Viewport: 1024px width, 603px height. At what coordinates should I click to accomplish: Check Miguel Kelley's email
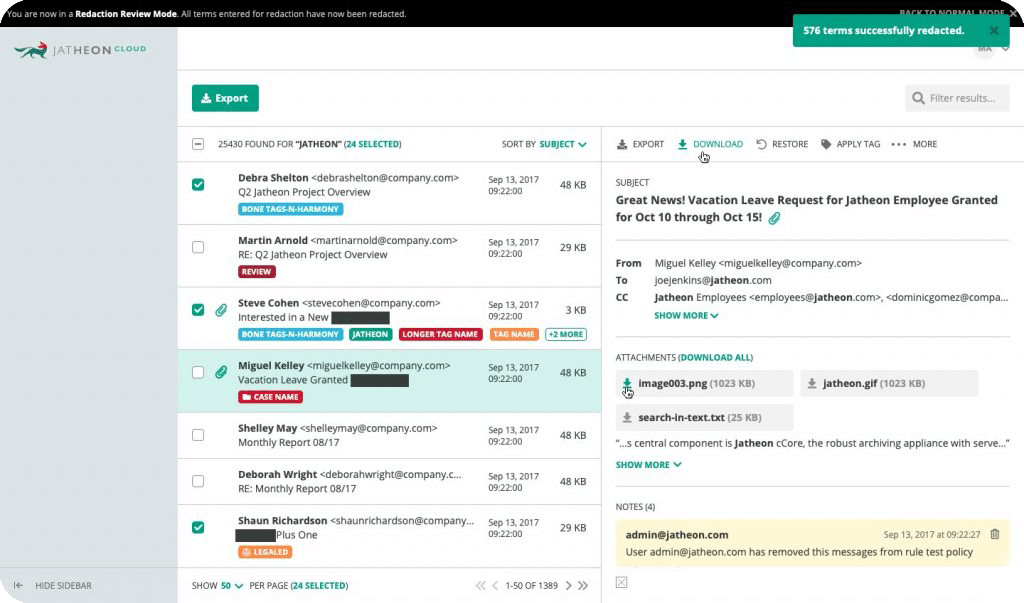198,372
